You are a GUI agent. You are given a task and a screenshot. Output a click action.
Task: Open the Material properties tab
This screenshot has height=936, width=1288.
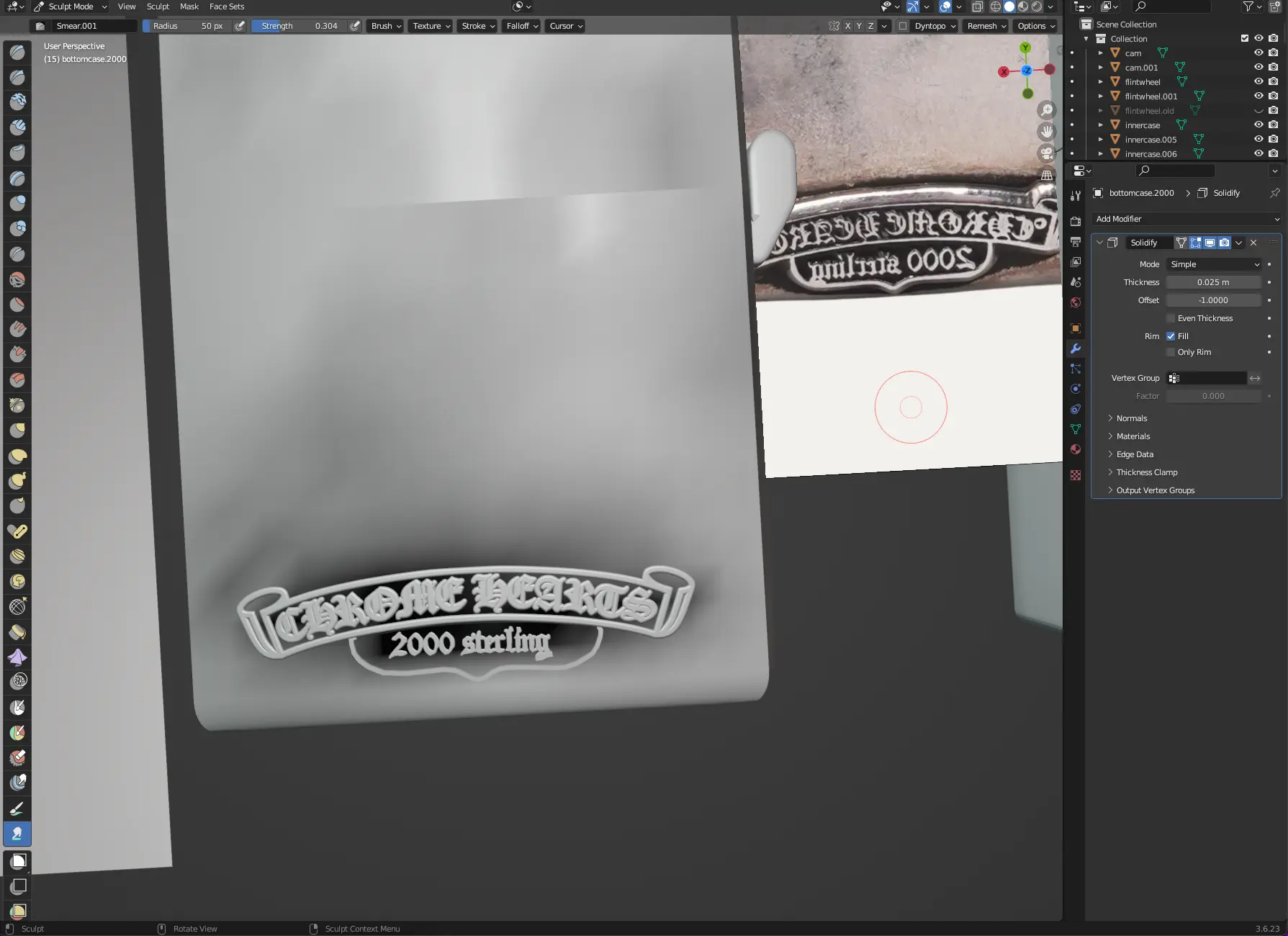(1076, 449)
